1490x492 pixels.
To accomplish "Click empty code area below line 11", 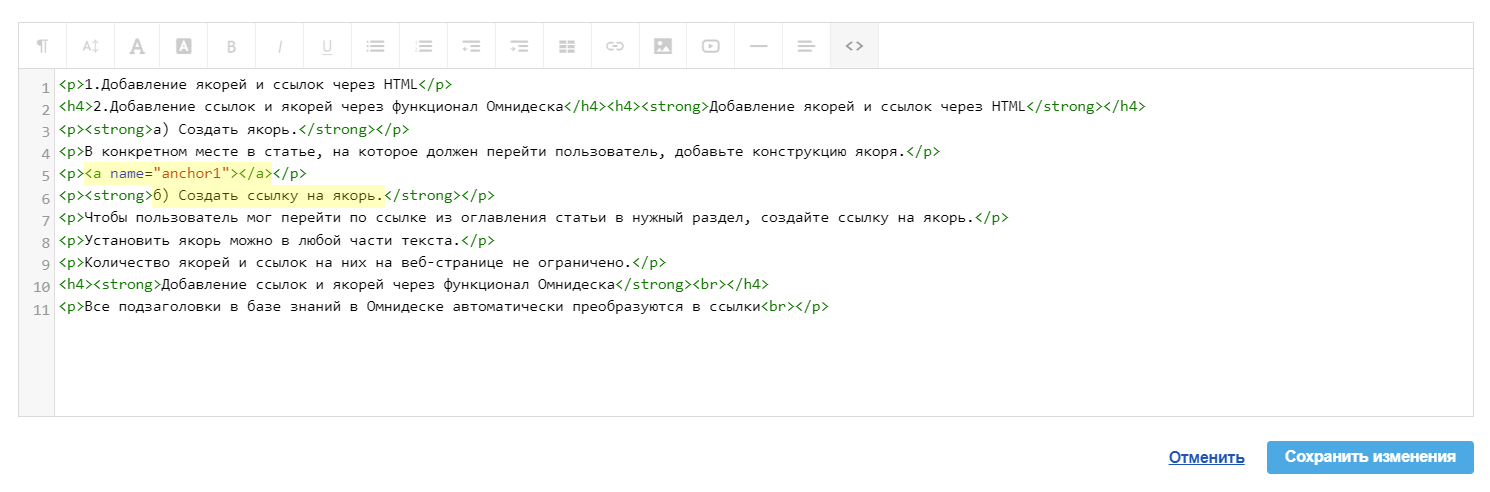I will click(763, 366).
